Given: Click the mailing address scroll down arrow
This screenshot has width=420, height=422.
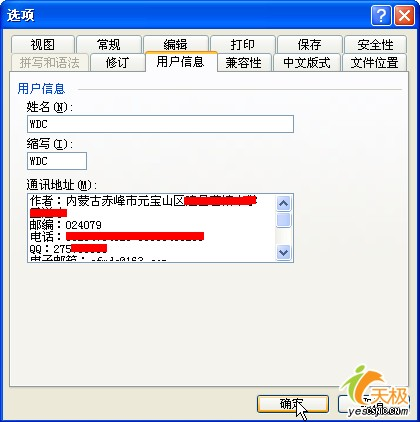Looking at the screenshot, I should pyautogui.click(x=283, y=252).
